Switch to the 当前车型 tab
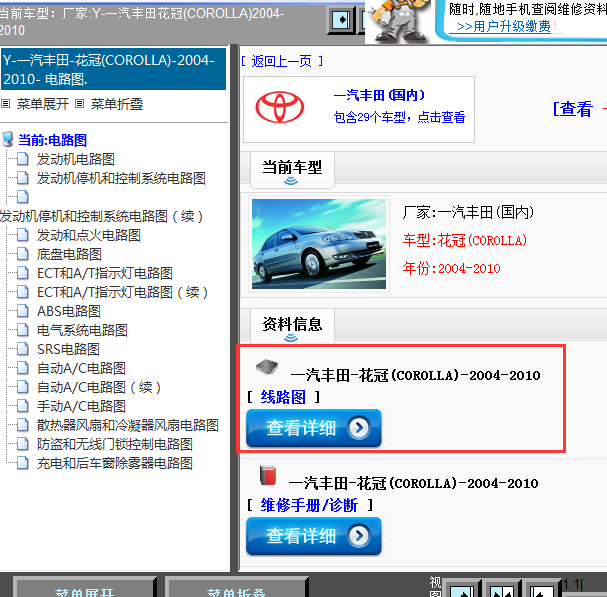Image resolution: width=607 pixels, height=597 pixels. (x=292, y=170)
